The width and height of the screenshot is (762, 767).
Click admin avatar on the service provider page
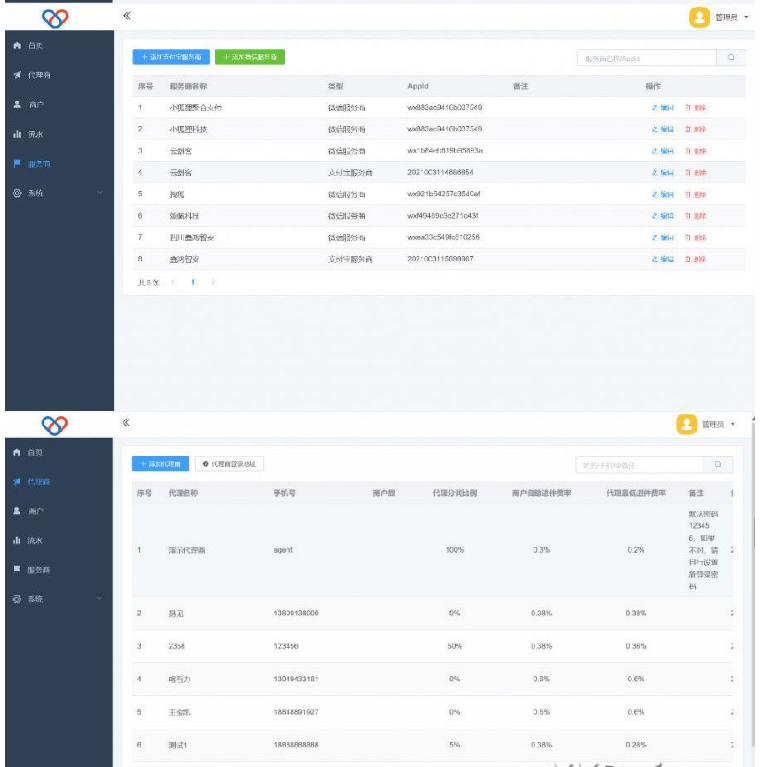tap(700, 17)
